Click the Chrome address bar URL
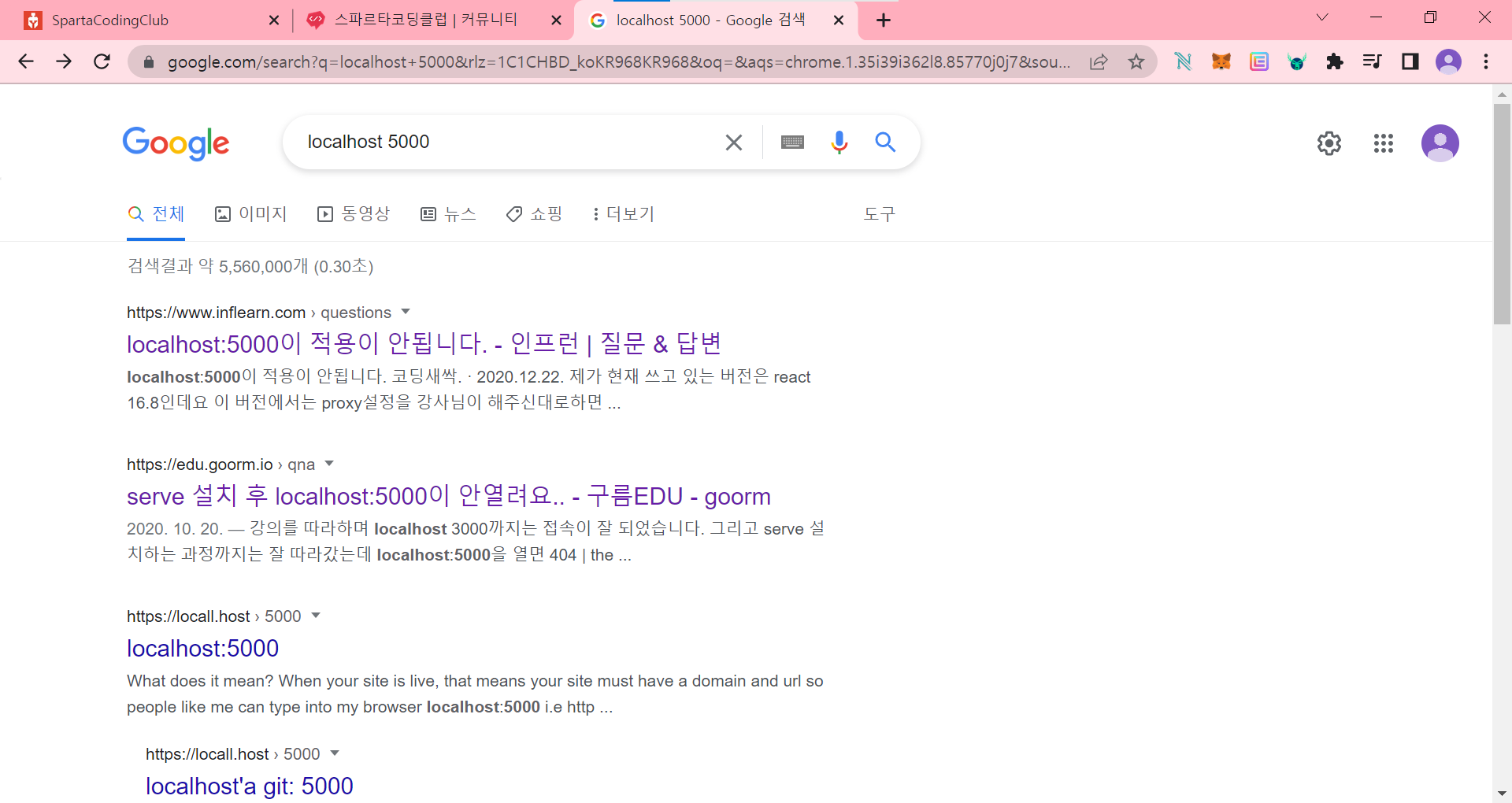Screen dimensions: 1512x803 coord(618,62)
